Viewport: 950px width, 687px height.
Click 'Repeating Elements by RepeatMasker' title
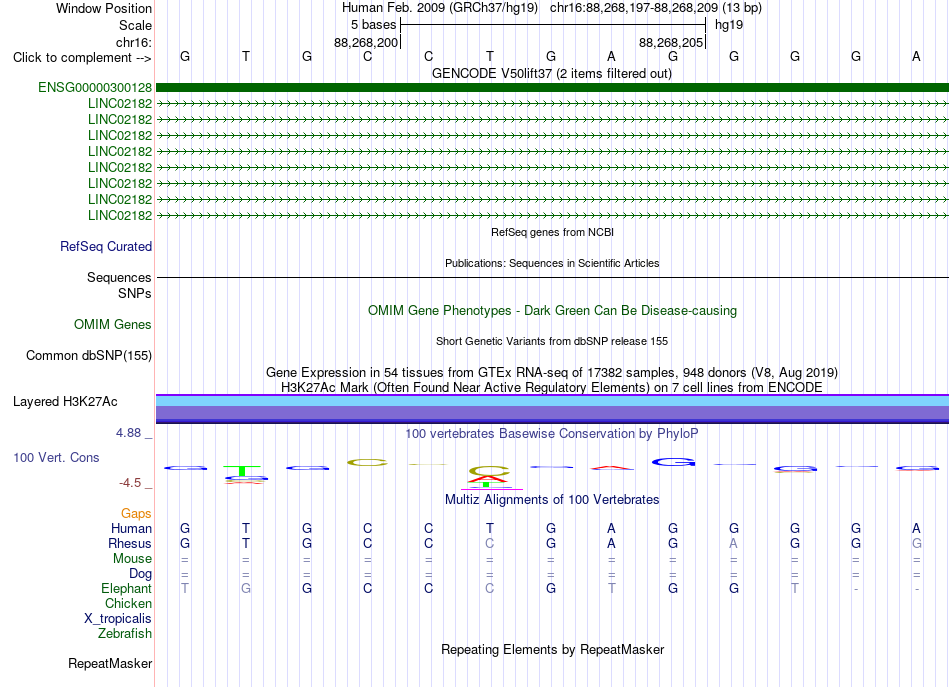click(552, 649)
